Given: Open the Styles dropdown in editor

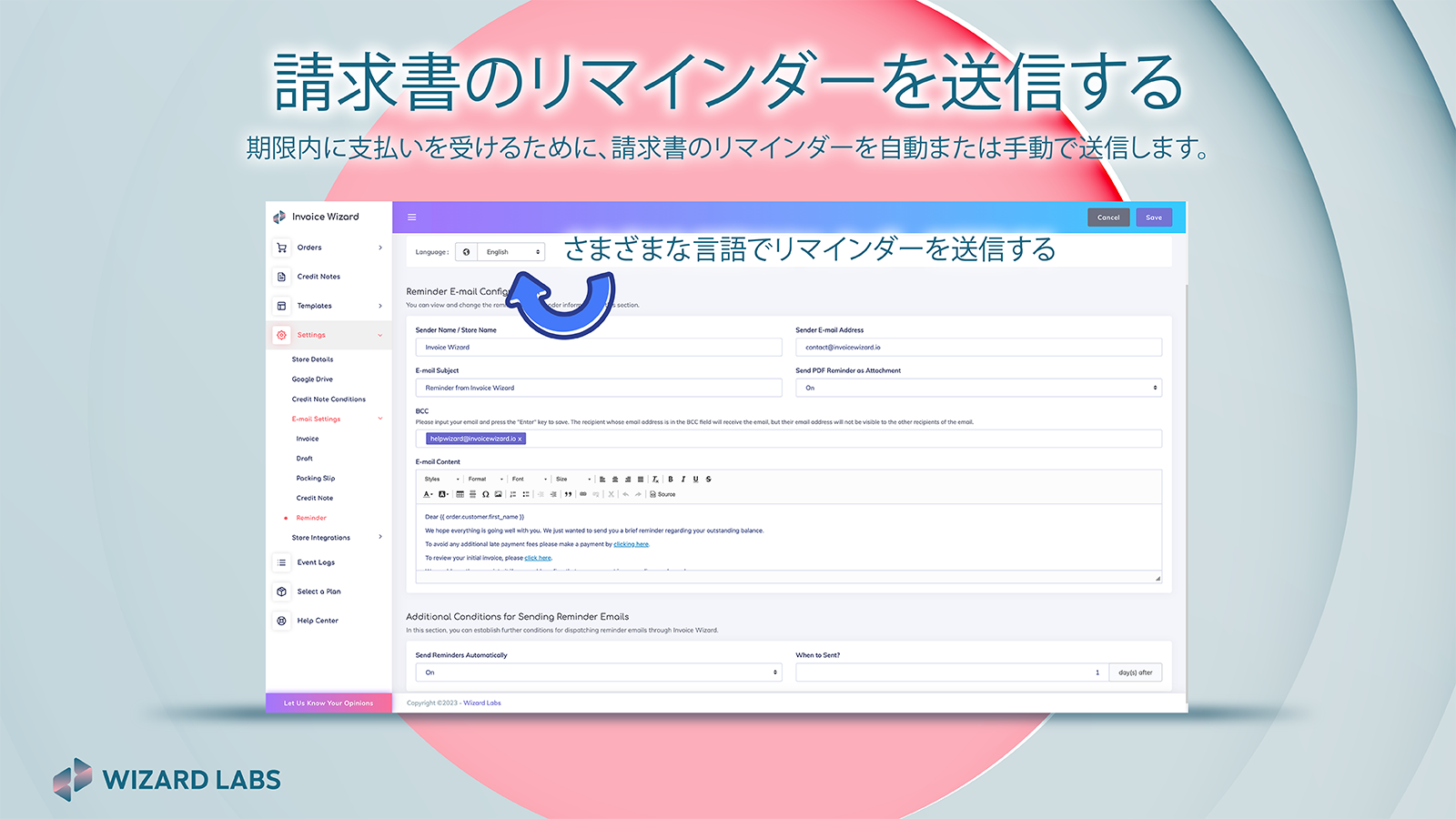Looking at the screenshot, I should 441,479.
